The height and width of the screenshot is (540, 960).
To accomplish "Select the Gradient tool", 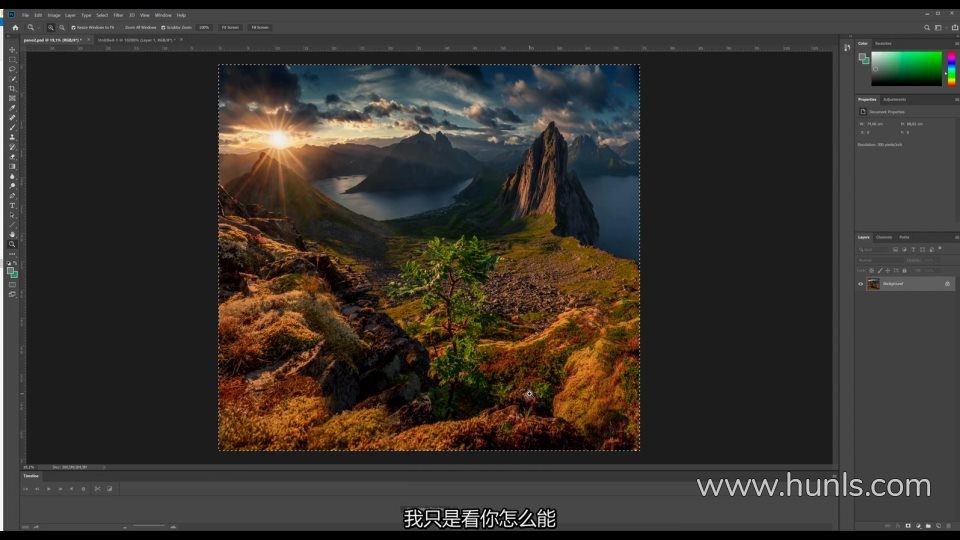I will pos(12,167).
